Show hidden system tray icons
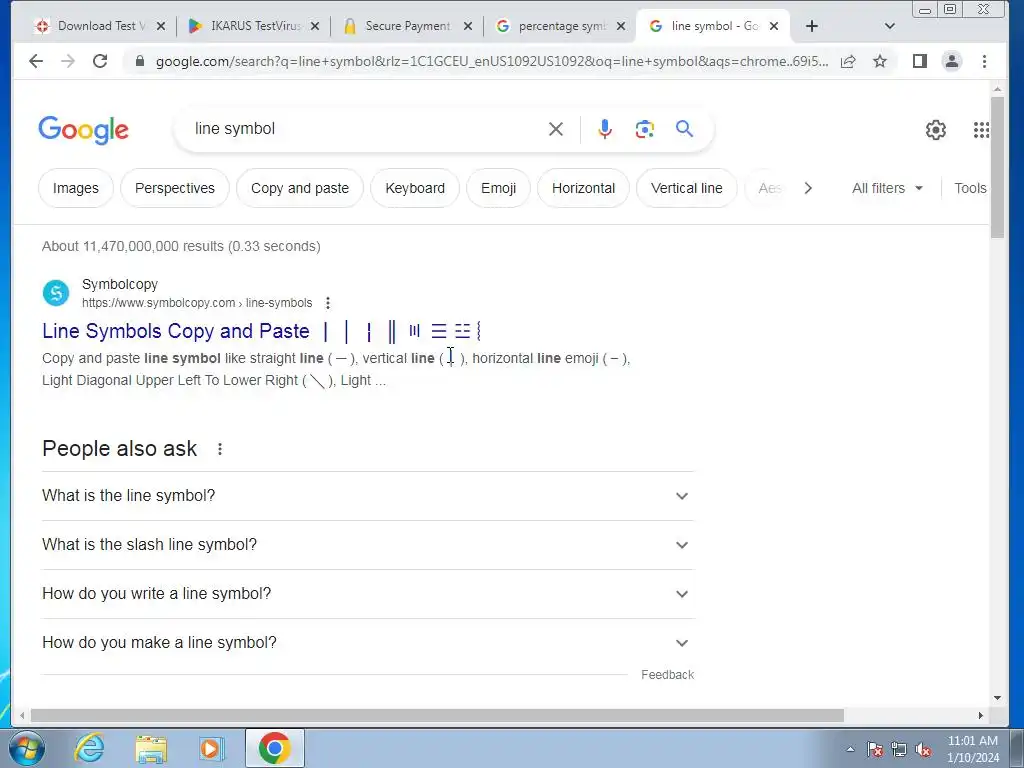The image size is (1024, 768). (x=850, y=750)
